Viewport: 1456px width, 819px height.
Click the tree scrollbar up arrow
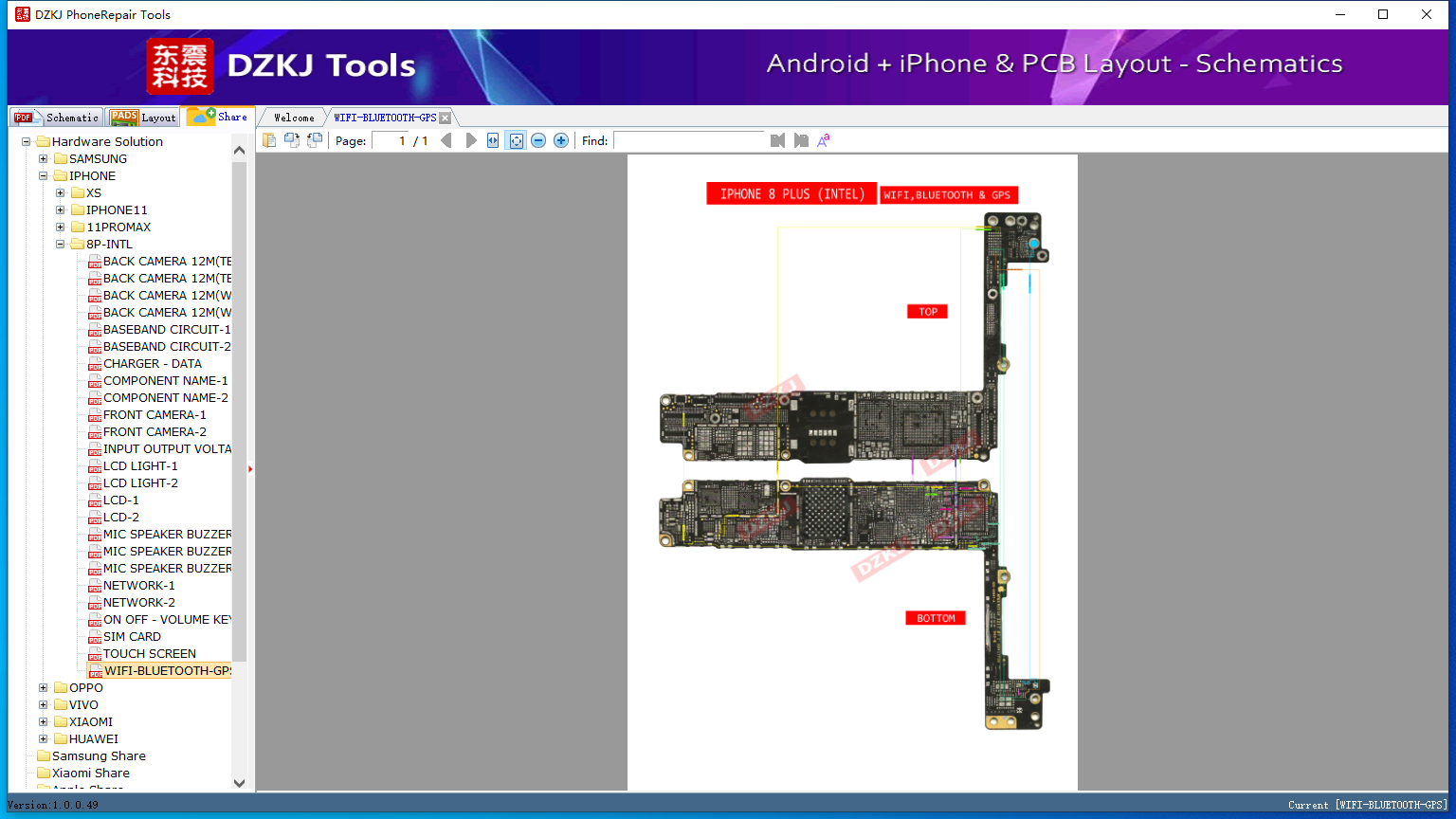[x=239, y=150]
